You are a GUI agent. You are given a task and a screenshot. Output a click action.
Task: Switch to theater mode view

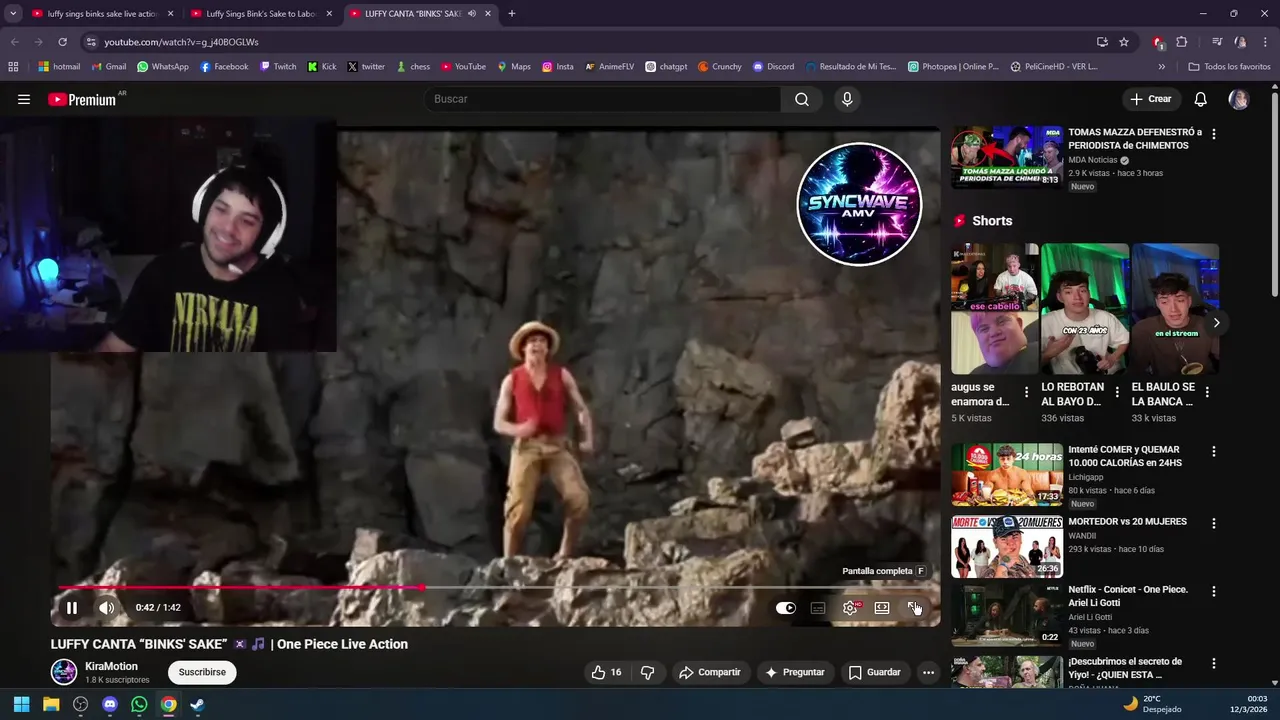tap(882, 608)
